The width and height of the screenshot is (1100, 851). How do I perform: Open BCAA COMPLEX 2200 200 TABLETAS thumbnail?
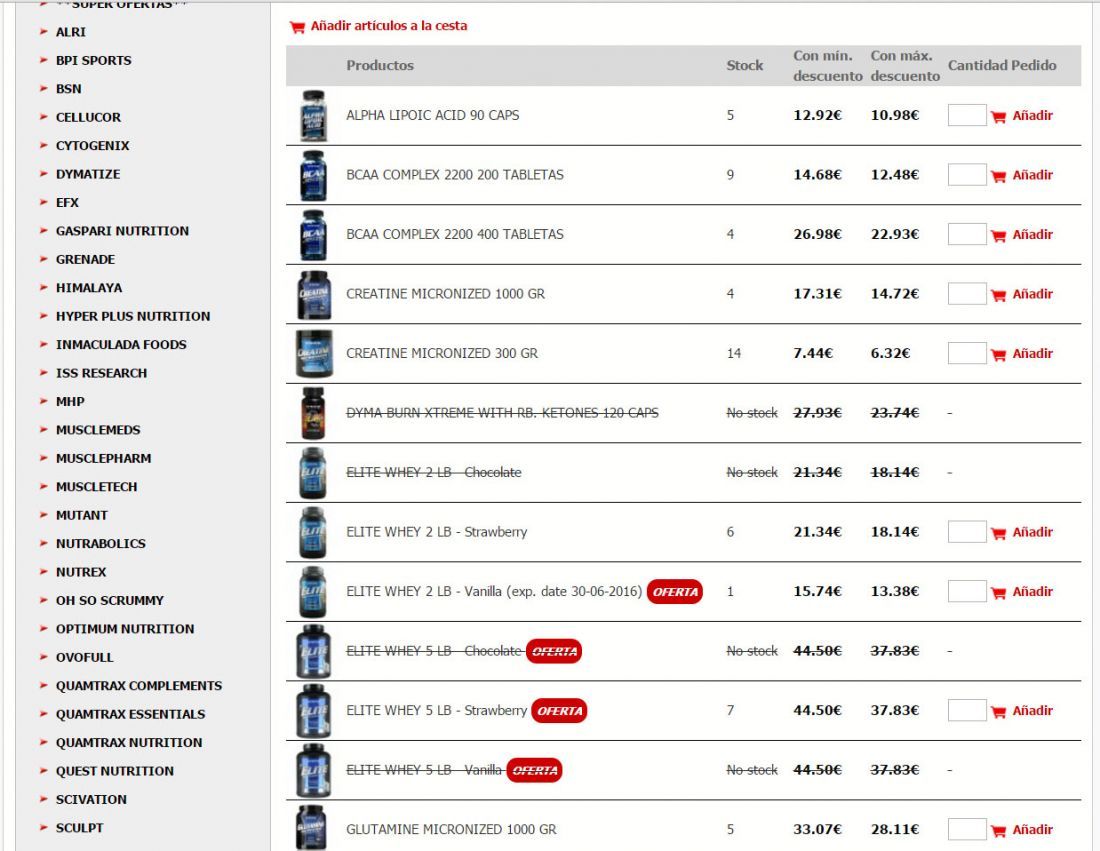coord(313,175)
